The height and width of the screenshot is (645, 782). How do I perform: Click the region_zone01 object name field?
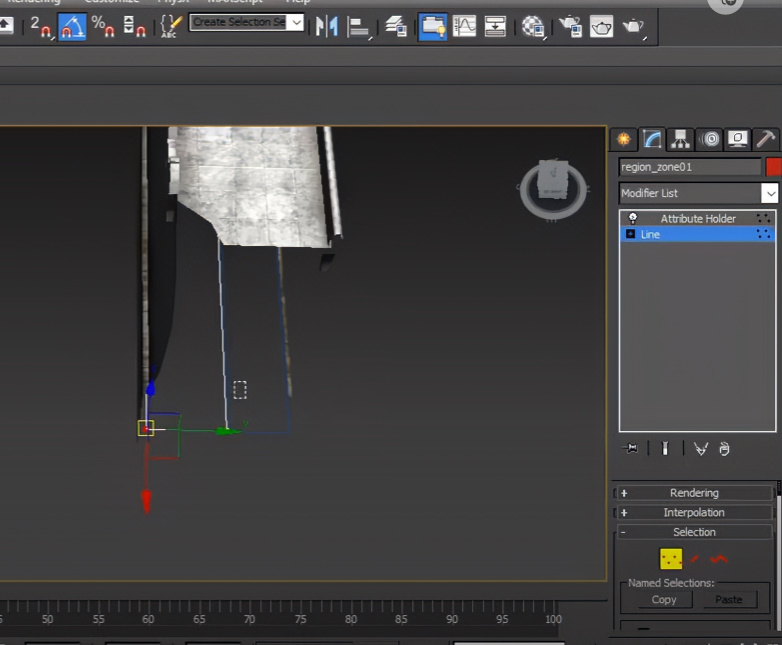point(690,167)
